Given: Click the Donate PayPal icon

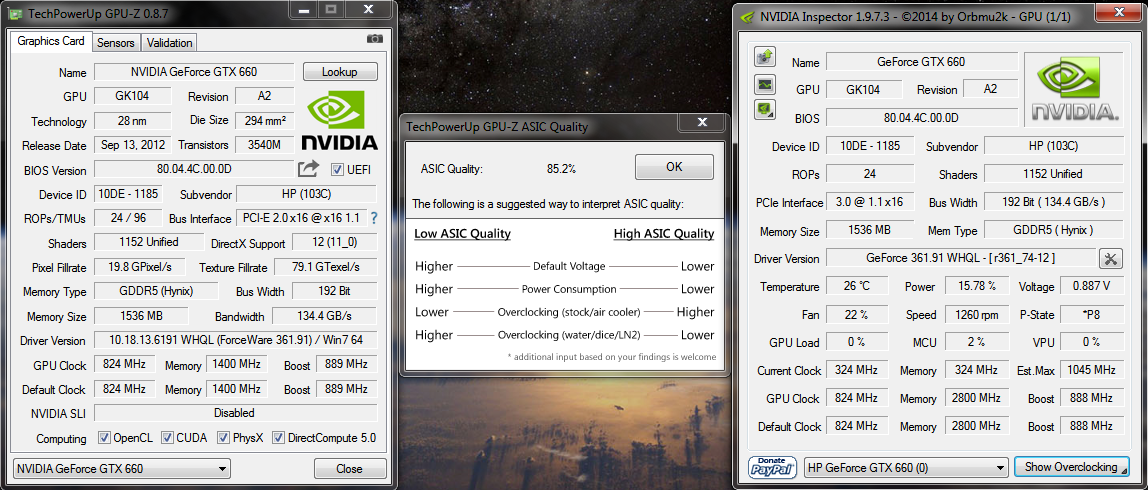Looking at the screenshot, I should click(772, 467).
